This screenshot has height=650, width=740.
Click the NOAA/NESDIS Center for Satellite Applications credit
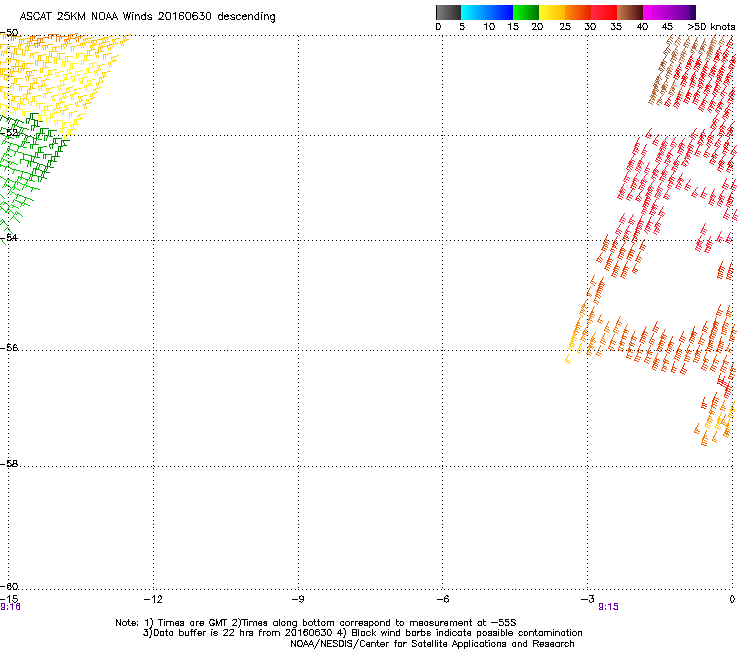pos(432,644)
